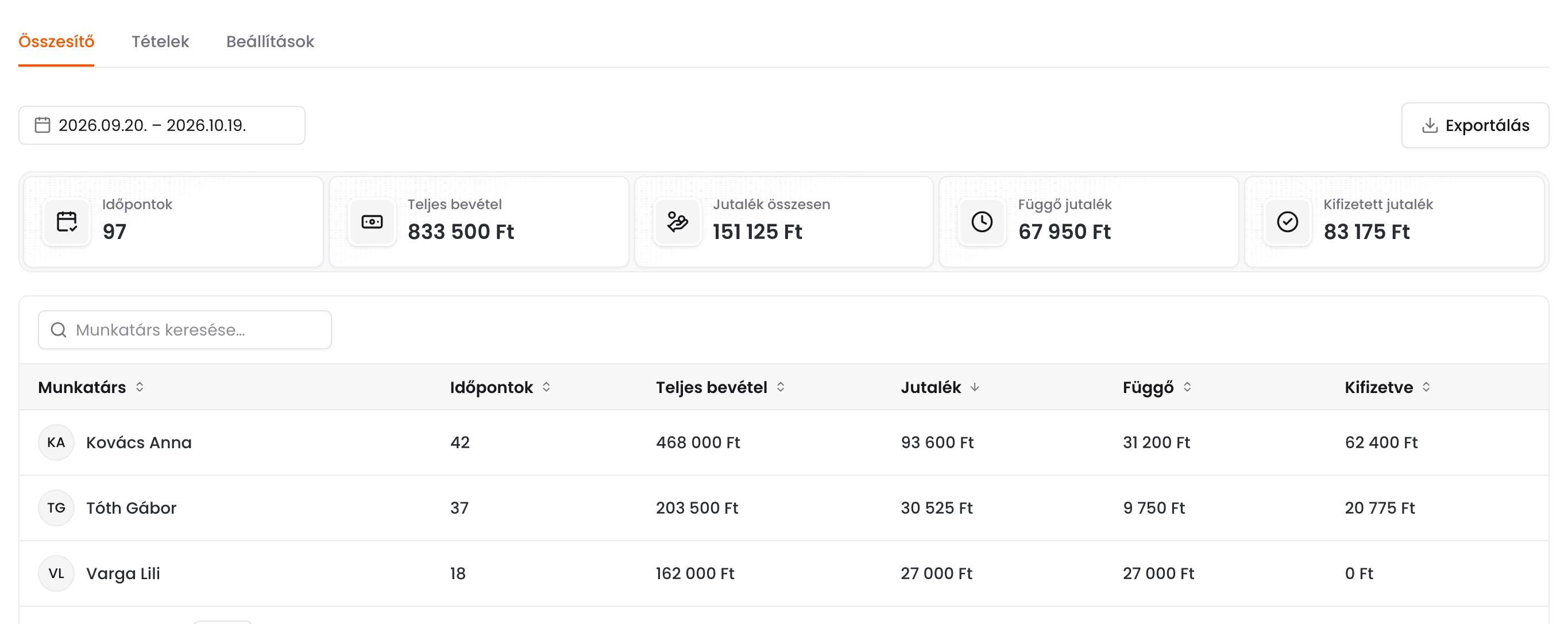1568x624 pixels.
Task: Click the TG avatar for Tóth Gábor
Action: click(56, 508)
